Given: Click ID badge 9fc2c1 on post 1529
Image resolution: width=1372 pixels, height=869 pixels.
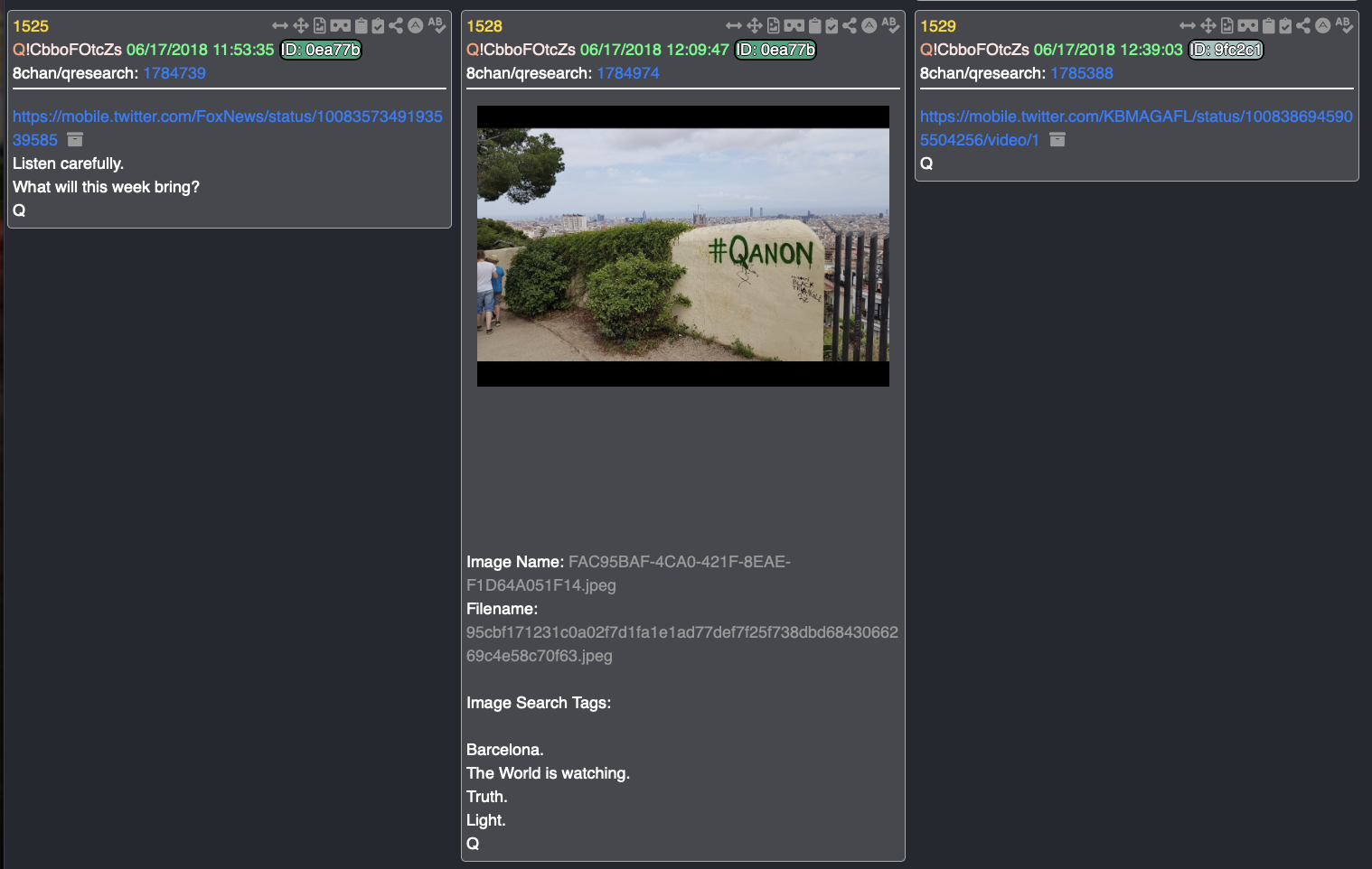Looking at the screenshot, I should point(1226,50).
